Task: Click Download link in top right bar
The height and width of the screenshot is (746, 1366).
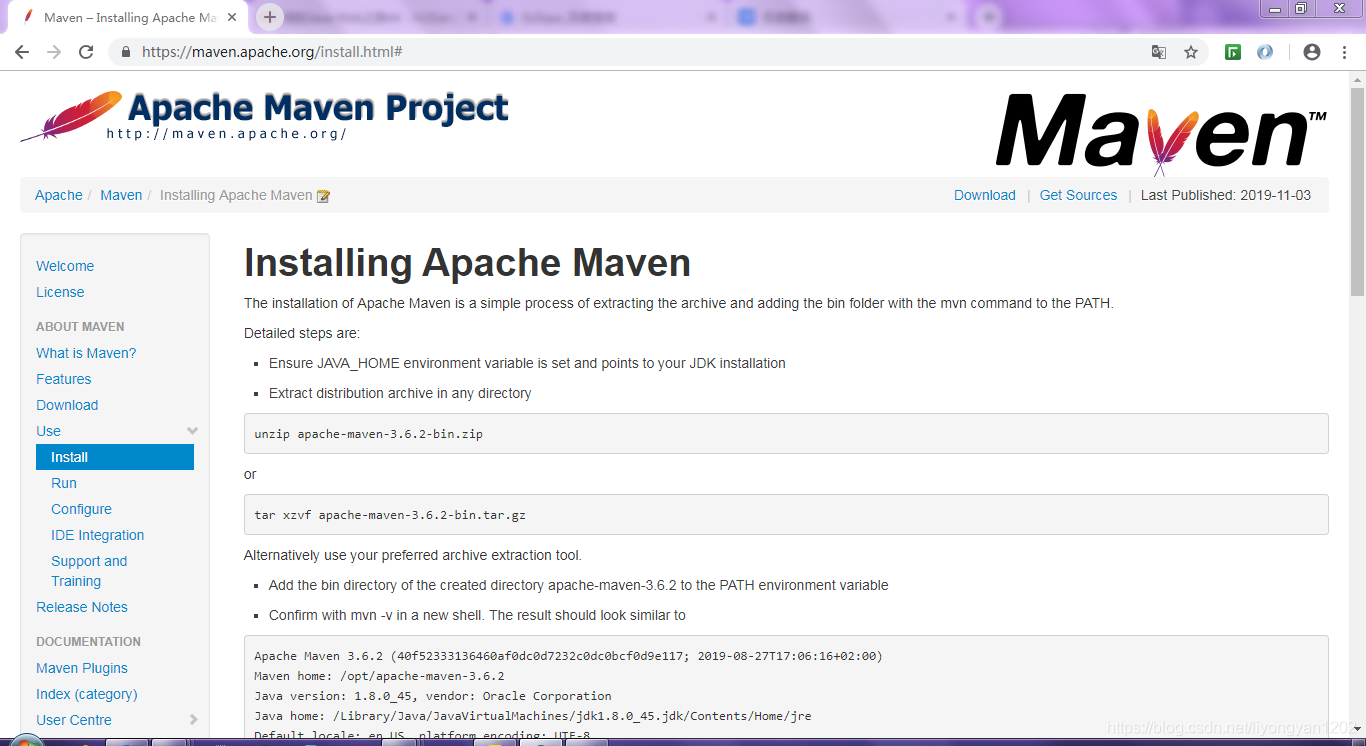Action: point(985,195)
